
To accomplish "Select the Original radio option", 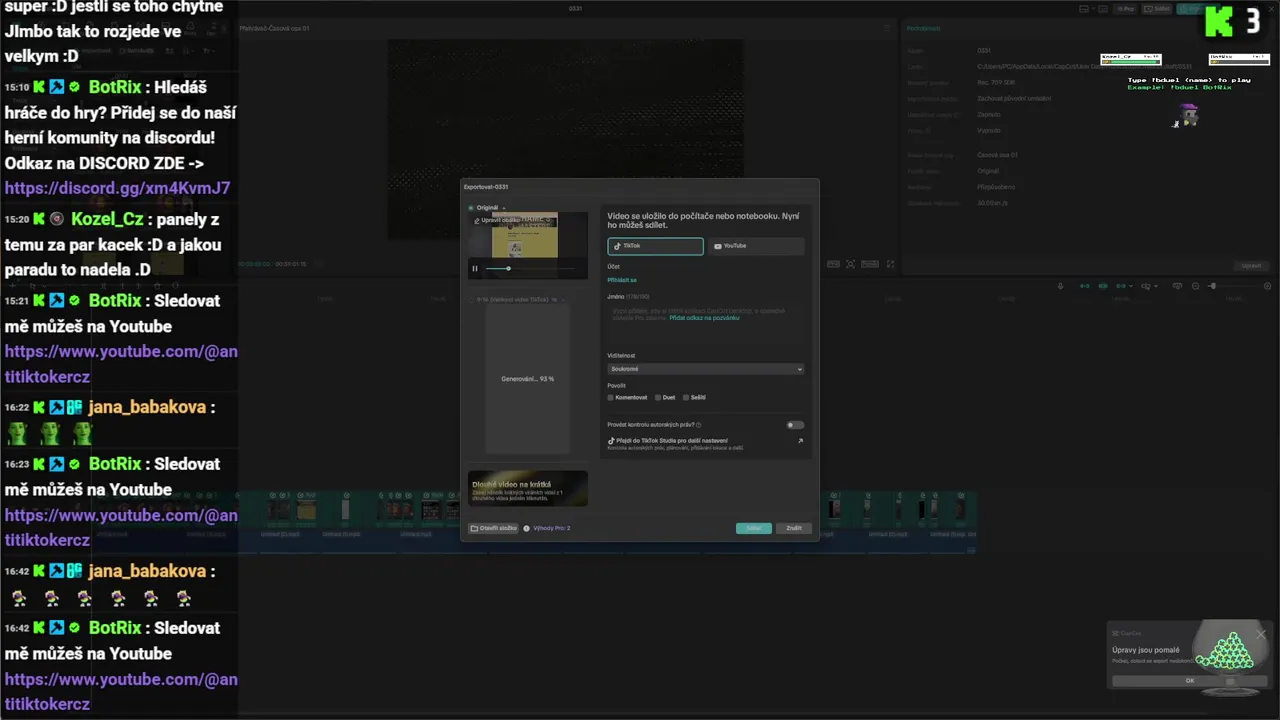I will tap(471, 208).
